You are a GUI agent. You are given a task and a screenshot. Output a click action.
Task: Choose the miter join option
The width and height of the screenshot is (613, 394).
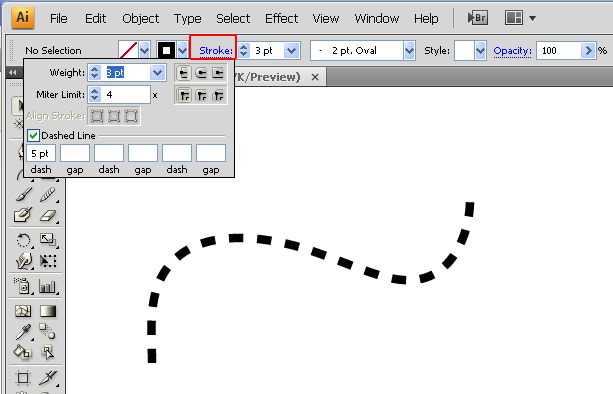[184, 95]
